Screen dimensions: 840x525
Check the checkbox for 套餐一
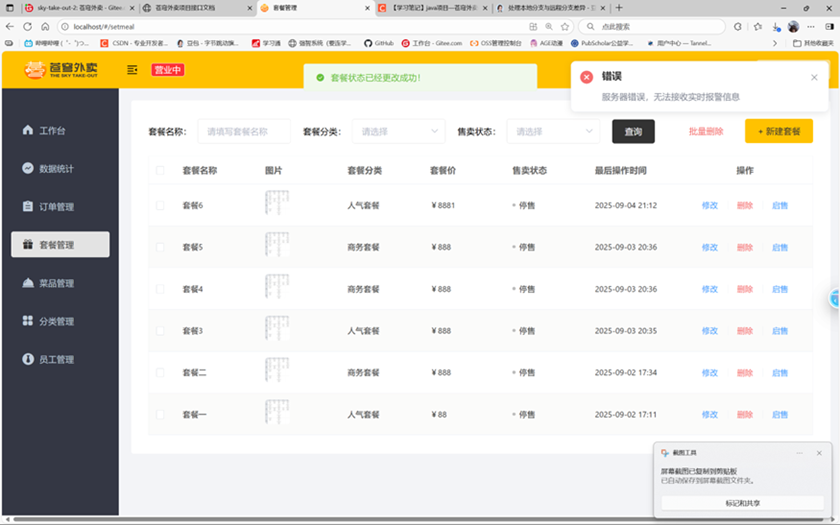160,414
